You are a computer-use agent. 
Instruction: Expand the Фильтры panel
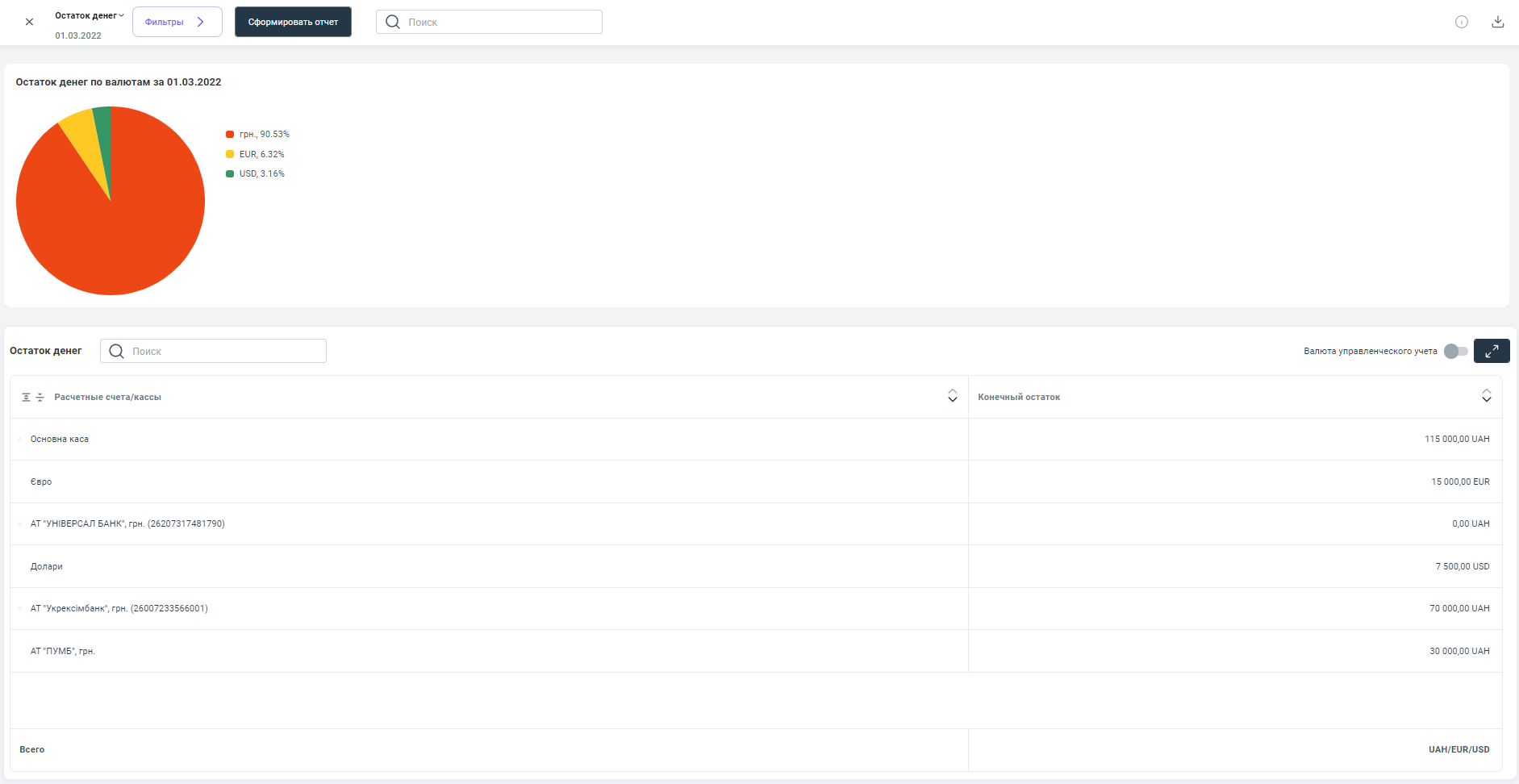pyautogui.click(x=177, y=22)
